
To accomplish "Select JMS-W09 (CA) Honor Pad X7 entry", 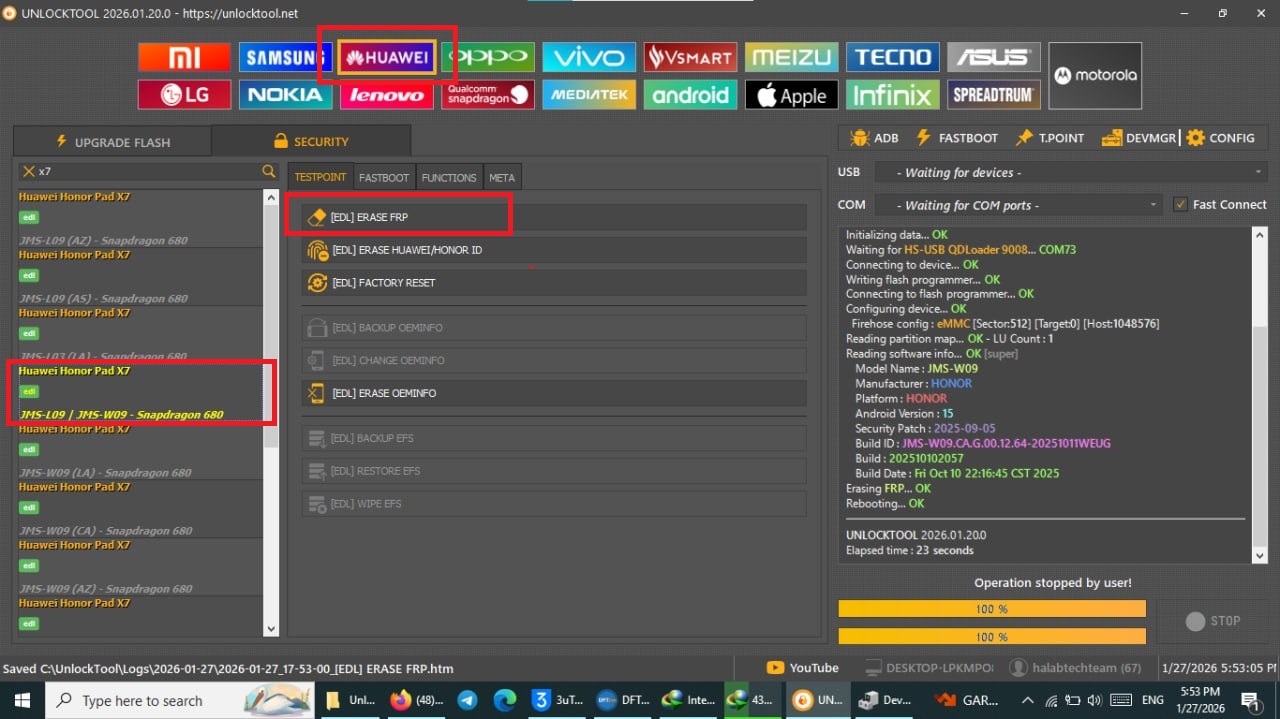I will [x=139, y=509].
